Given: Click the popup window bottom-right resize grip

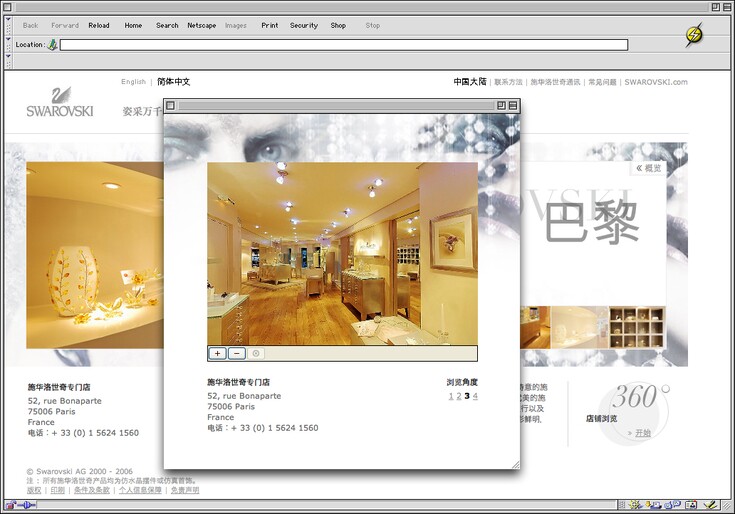Looking at the screenshot, I should (x=516, y=464).
